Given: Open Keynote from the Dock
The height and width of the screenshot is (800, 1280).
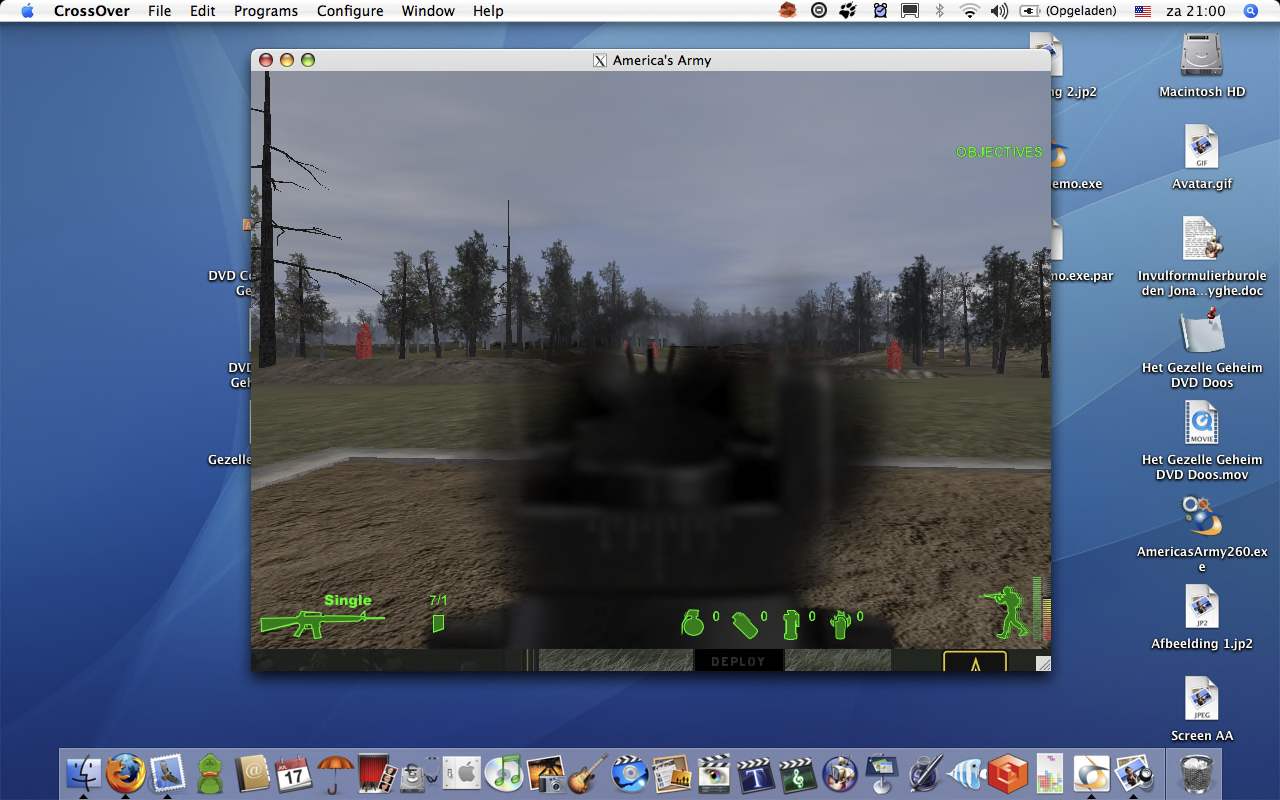Looking at the screenshot, I should click(x=882, y=773).
